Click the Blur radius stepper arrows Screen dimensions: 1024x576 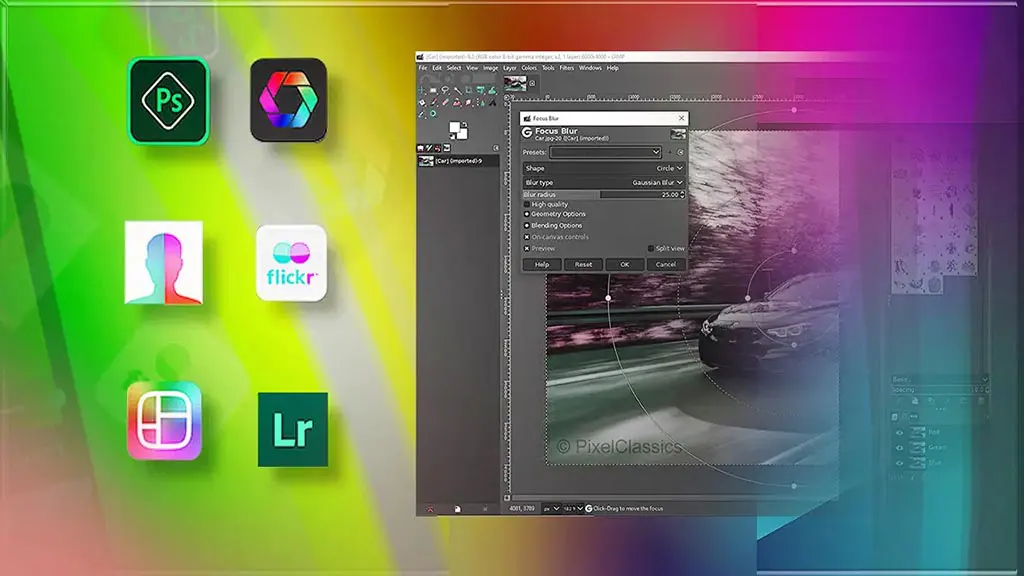tap(682, 195)
